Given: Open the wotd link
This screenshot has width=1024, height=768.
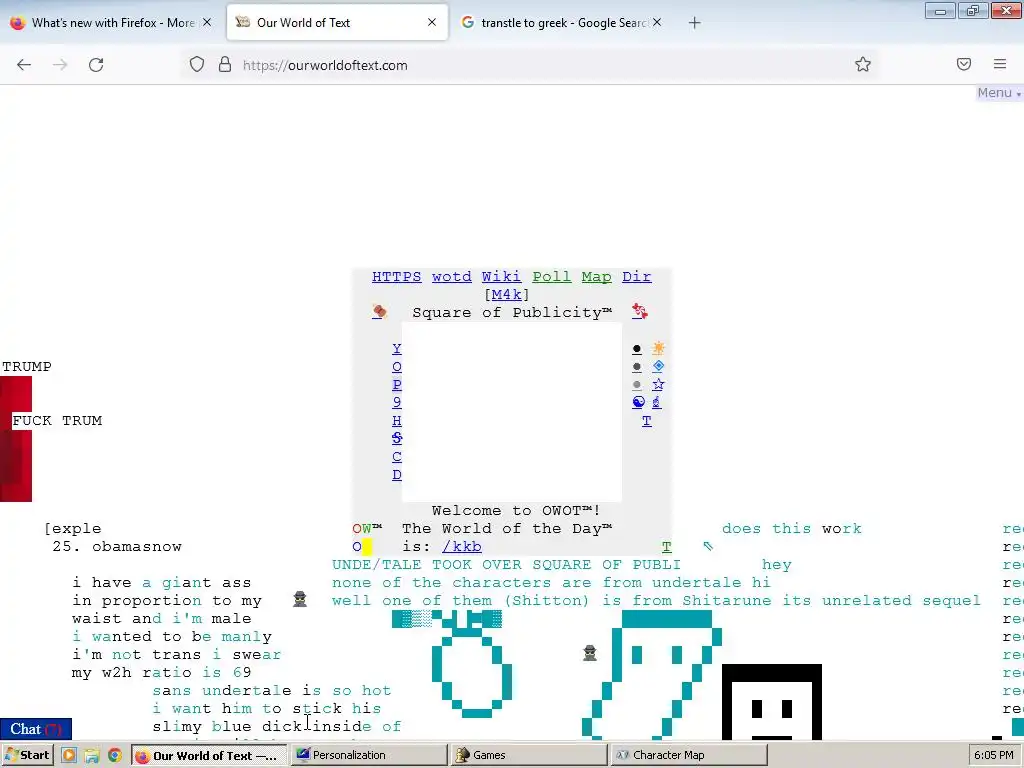Looking at the screenshot, I should click(x=451, y=277).
